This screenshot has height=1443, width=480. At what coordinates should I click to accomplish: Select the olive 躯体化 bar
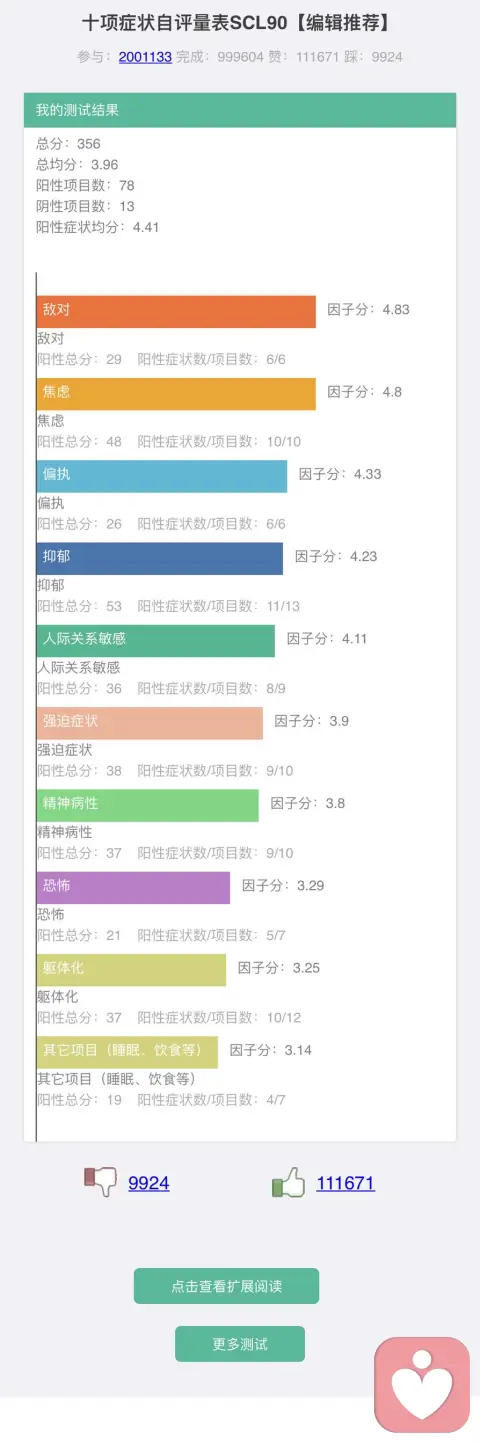point(131,969)
